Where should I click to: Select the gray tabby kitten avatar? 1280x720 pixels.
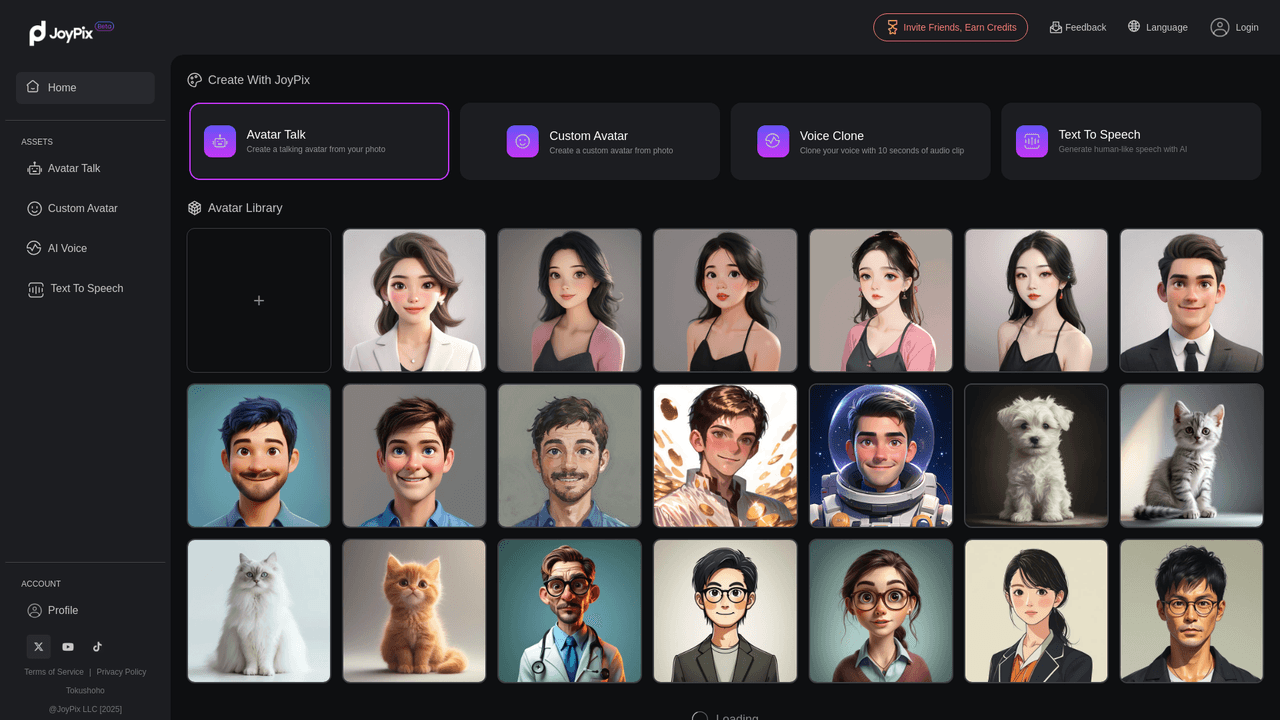pyautogui.click(x=1192, y=456)
